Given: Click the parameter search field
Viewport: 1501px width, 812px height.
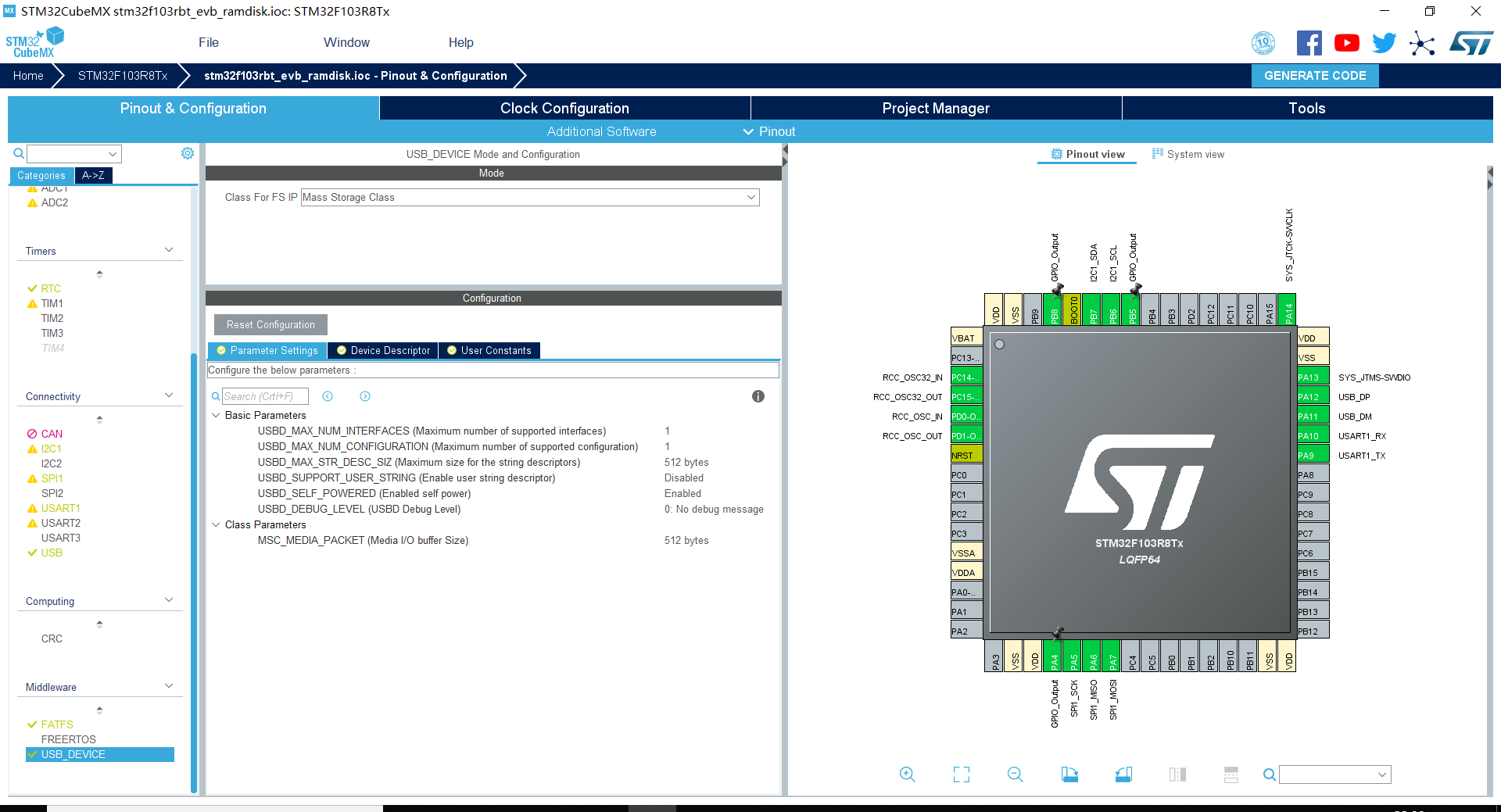Looking at the screenshot, I should coord(266,396).
